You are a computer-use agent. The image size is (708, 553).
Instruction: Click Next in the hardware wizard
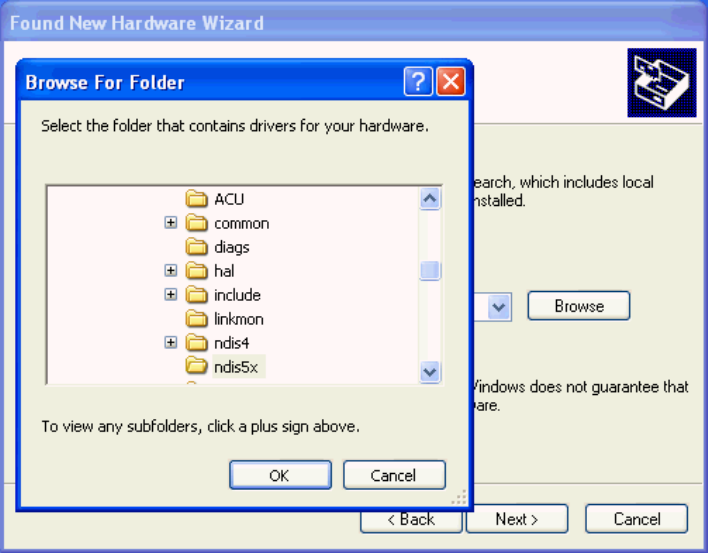point(517,519)
